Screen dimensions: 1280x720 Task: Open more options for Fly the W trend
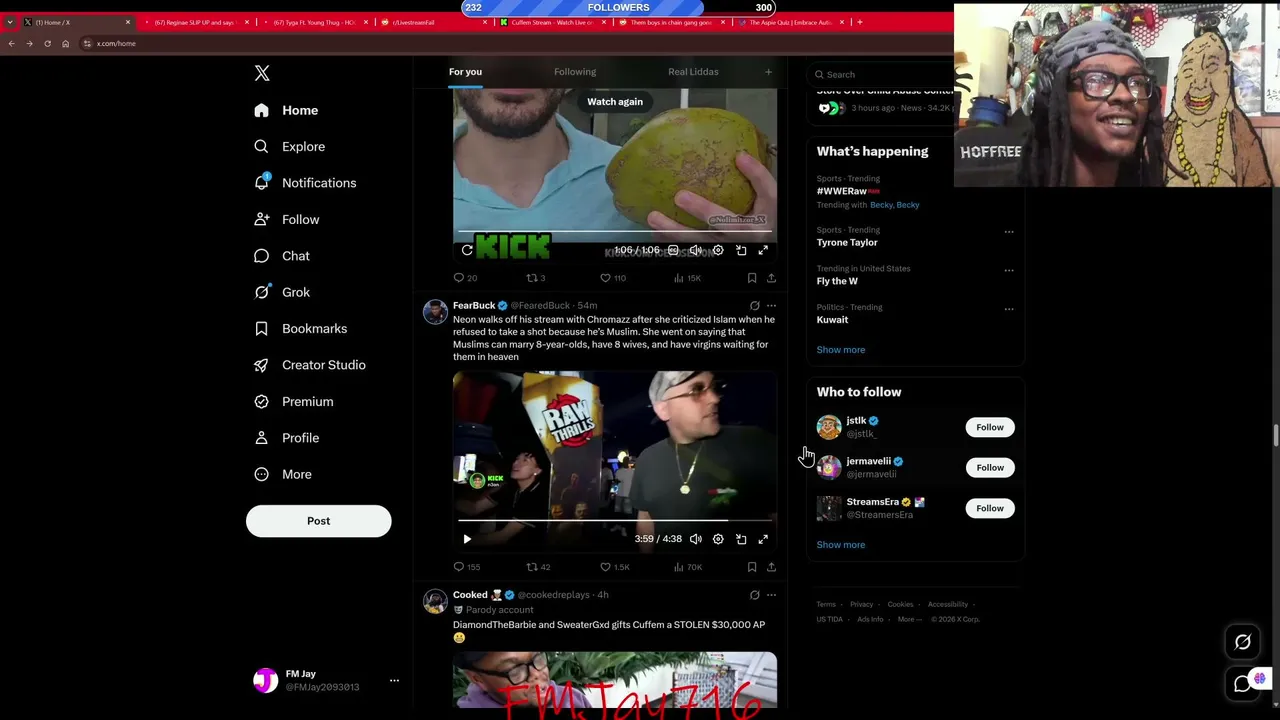tap(1009, 270)
